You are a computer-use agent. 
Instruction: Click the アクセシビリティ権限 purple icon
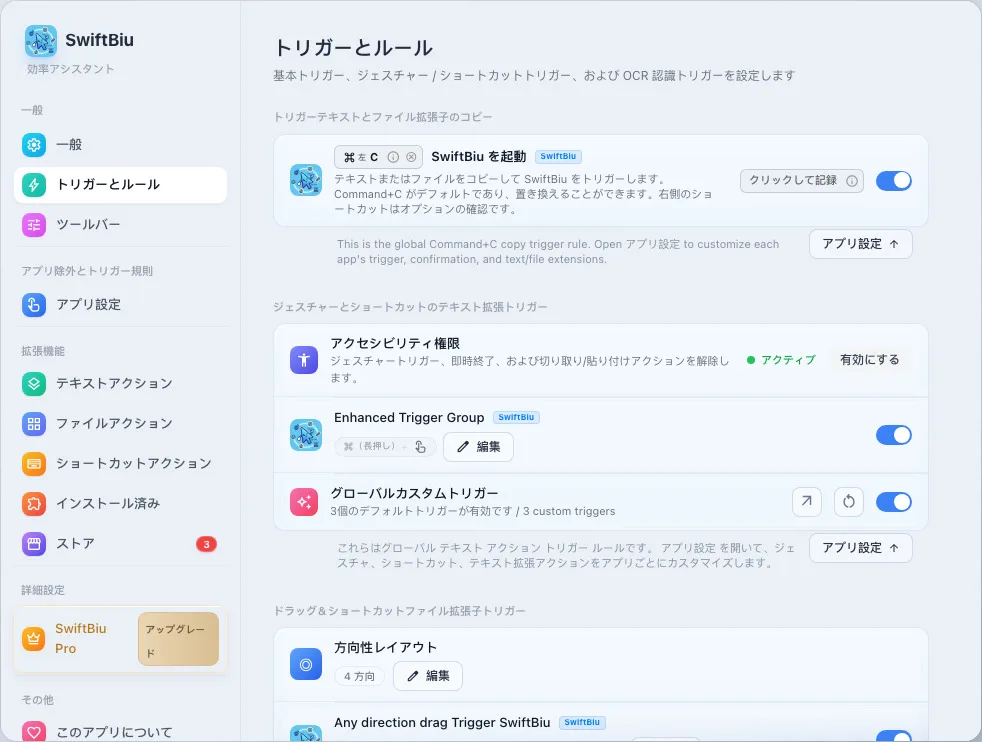(x=304, y=360)
